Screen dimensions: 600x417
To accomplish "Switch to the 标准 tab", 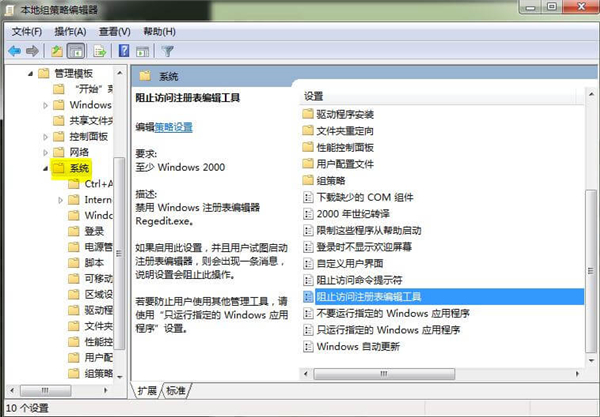I will click(177, 389).
